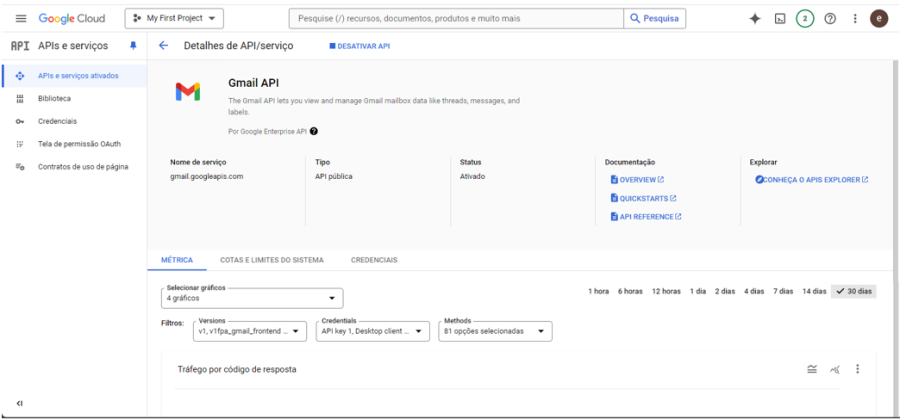This screenshot has width=900, height=420.
Task: Open the help question mark icon
Action: click(x=830, y=19)
